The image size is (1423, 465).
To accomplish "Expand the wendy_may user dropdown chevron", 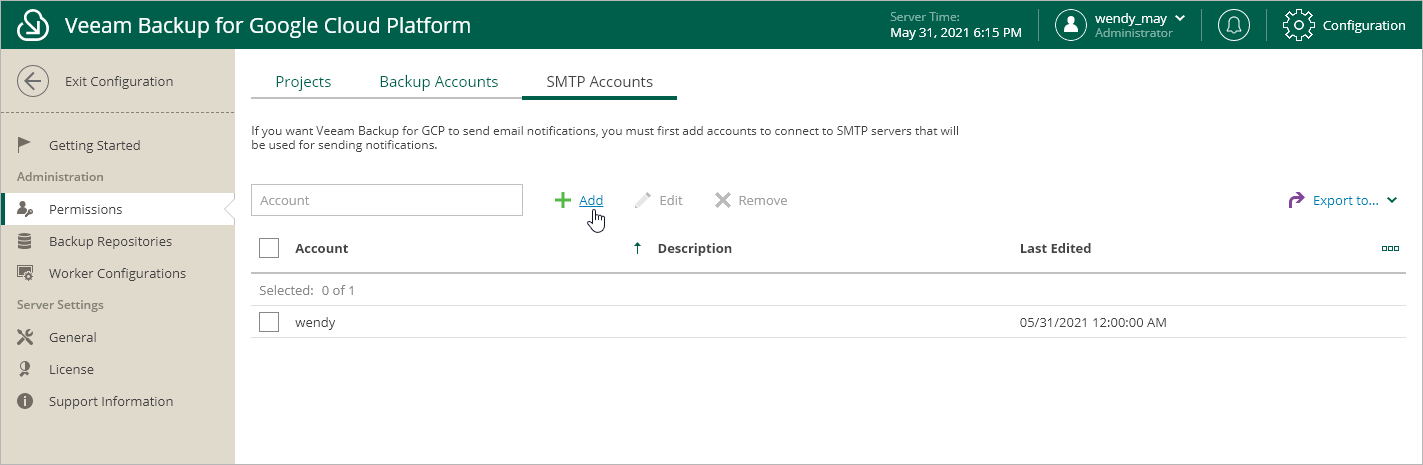I will (1179, 18).
